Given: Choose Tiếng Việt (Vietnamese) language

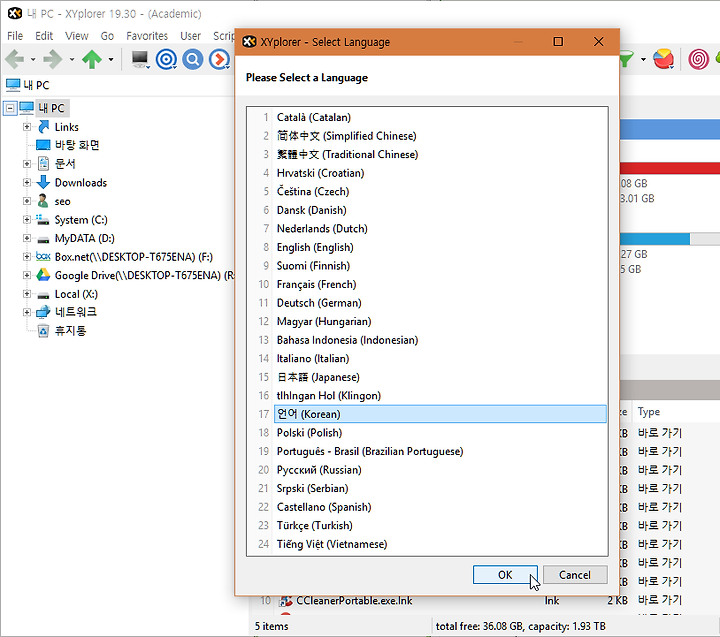Looking at the screenshot, I should [440, 544].
